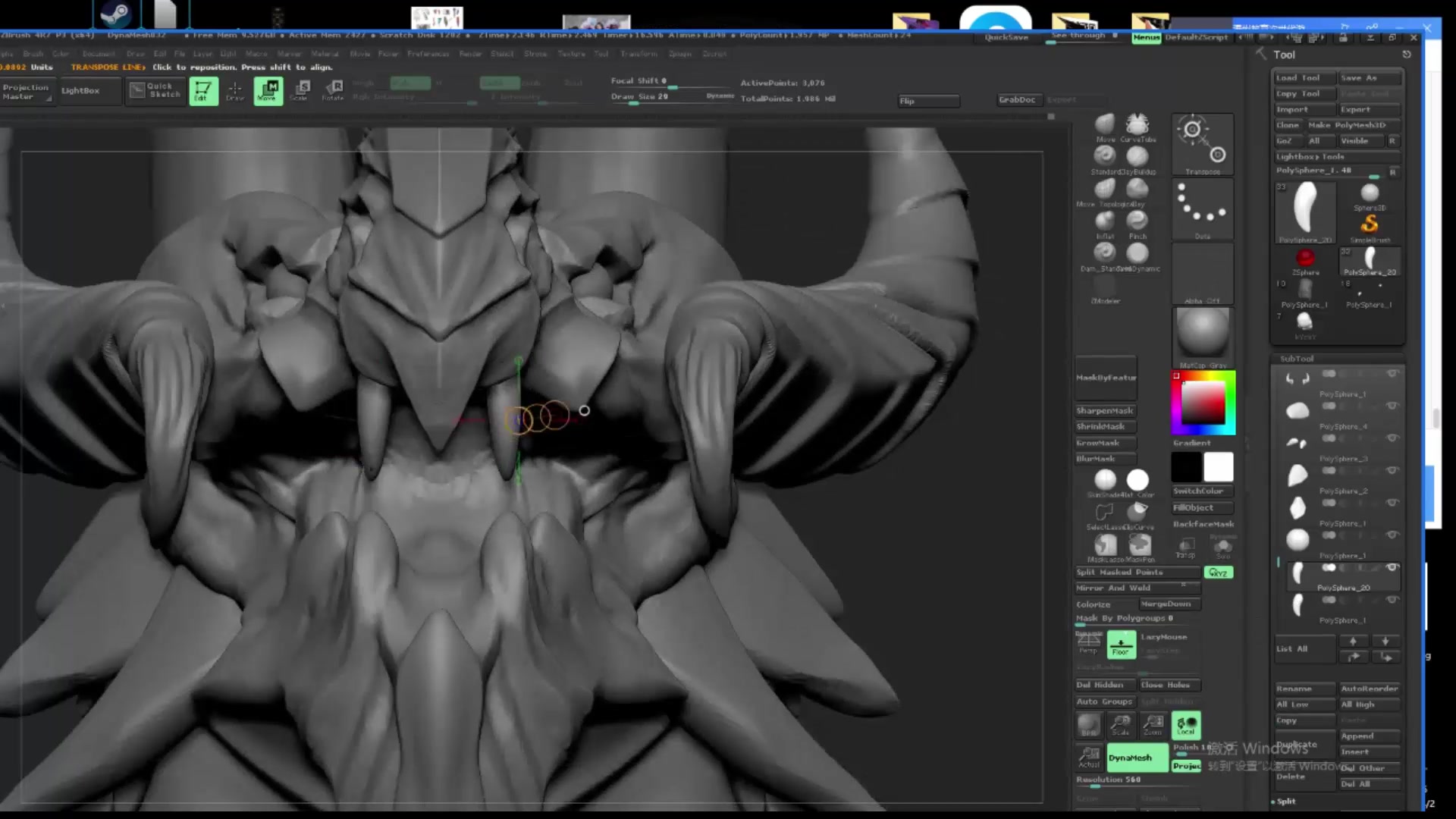Pick the Pinch brush
Viewport: 1456px width, 819px height.
coord(1137,221)
